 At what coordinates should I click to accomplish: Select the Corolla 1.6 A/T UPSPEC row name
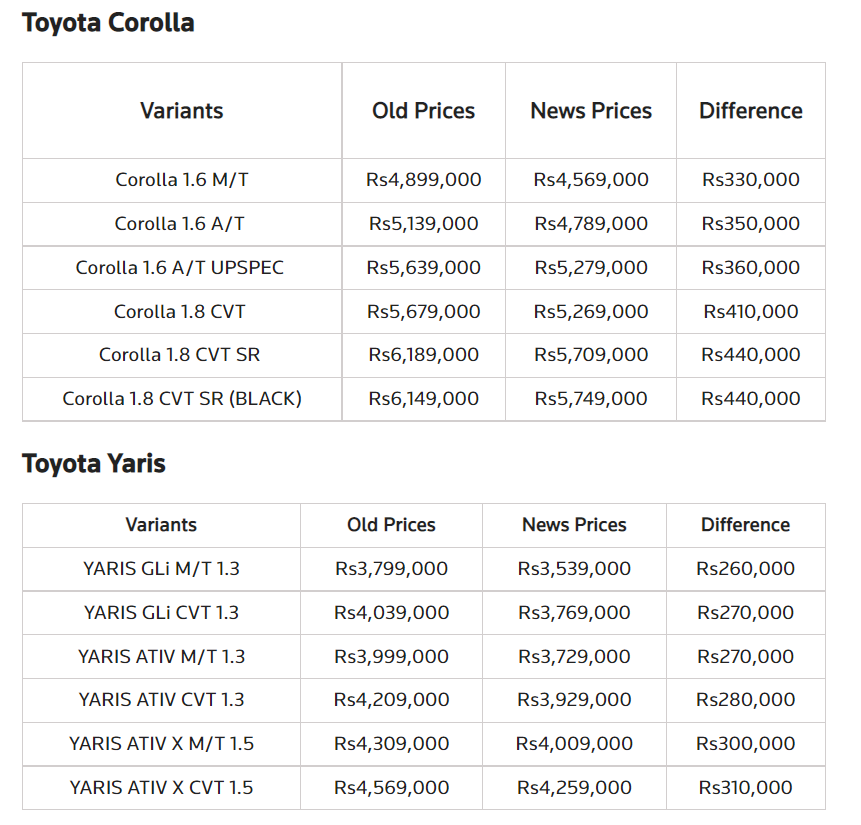click(x=180, y=268)
